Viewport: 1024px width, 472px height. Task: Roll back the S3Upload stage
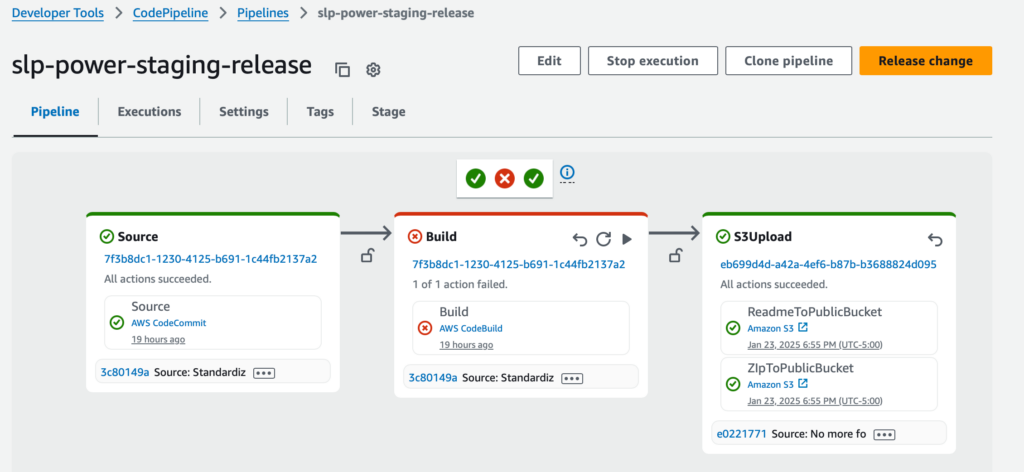[x=935, y=240]
